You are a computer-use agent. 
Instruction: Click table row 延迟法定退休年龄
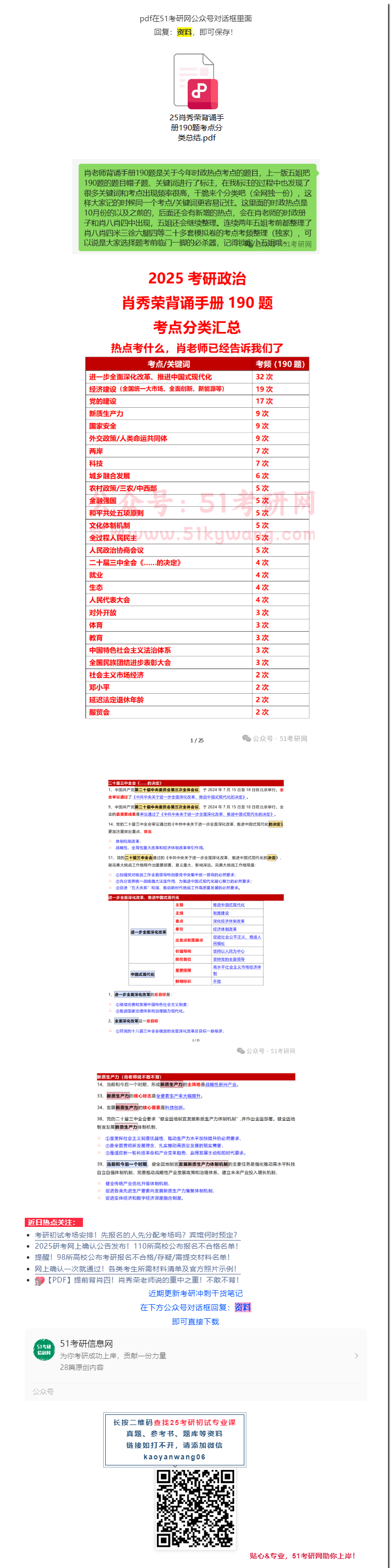click(197, 700)
